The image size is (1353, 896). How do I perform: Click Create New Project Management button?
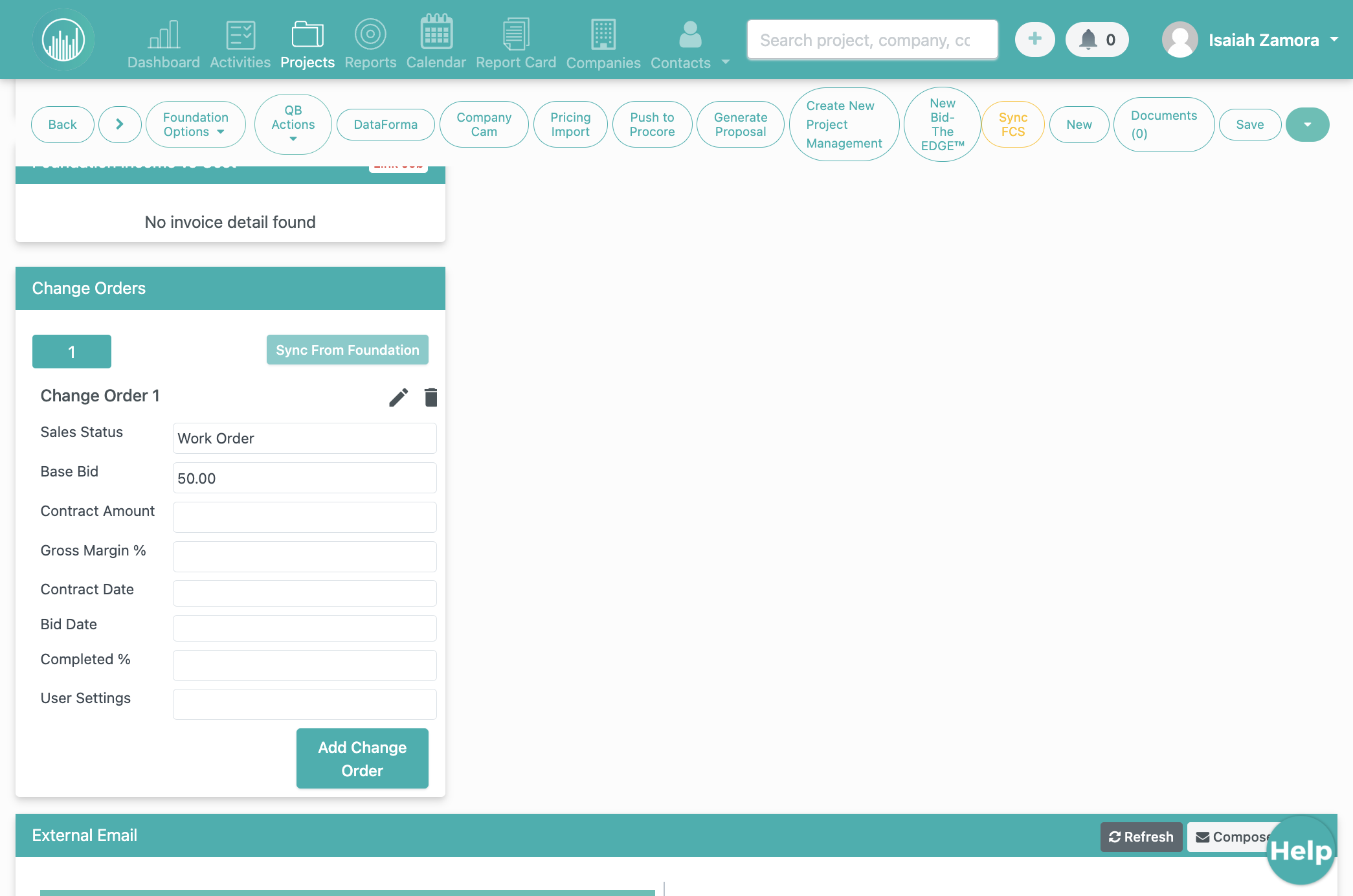point(844,124)
